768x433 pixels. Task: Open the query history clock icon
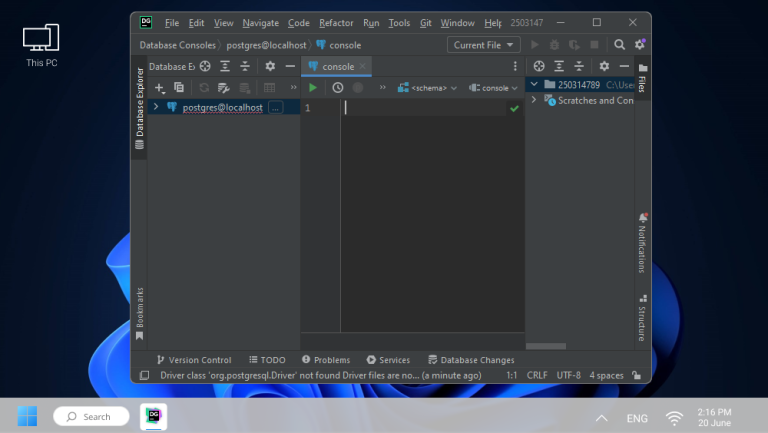pos(337,88)
